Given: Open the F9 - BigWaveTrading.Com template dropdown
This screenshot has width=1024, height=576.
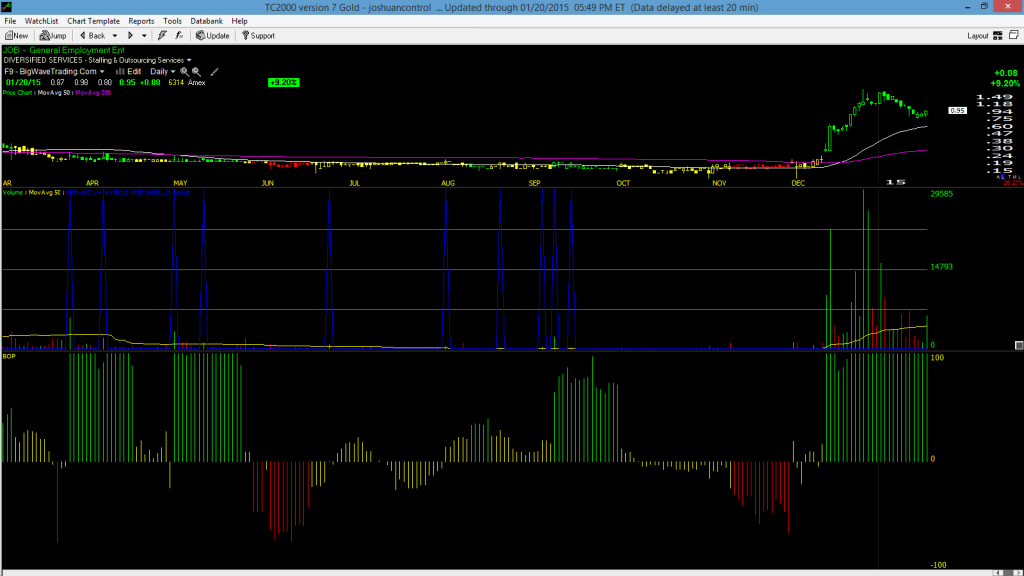Looking at the screenshot, I should click(54, 72).
